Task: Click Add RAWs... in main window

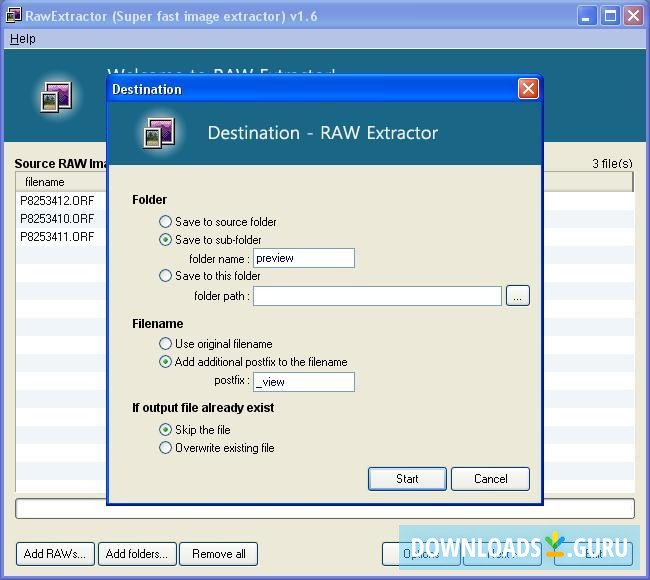Action: (55, 554)
